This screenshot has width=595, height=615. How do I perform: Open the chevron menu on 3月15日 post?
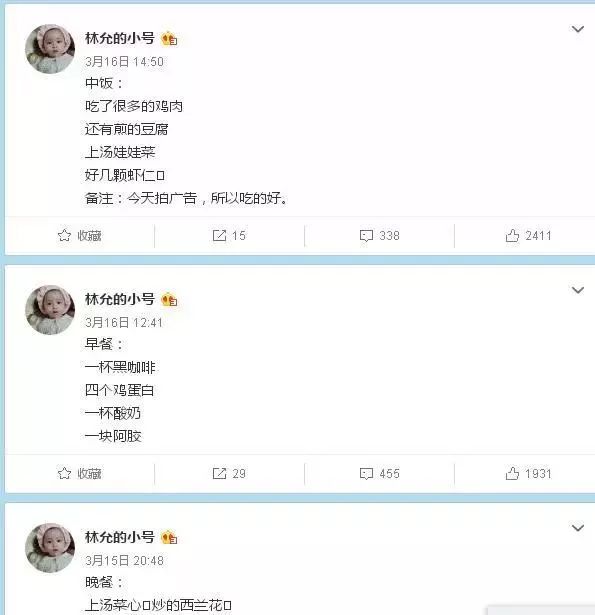click(x=578, y=528)
